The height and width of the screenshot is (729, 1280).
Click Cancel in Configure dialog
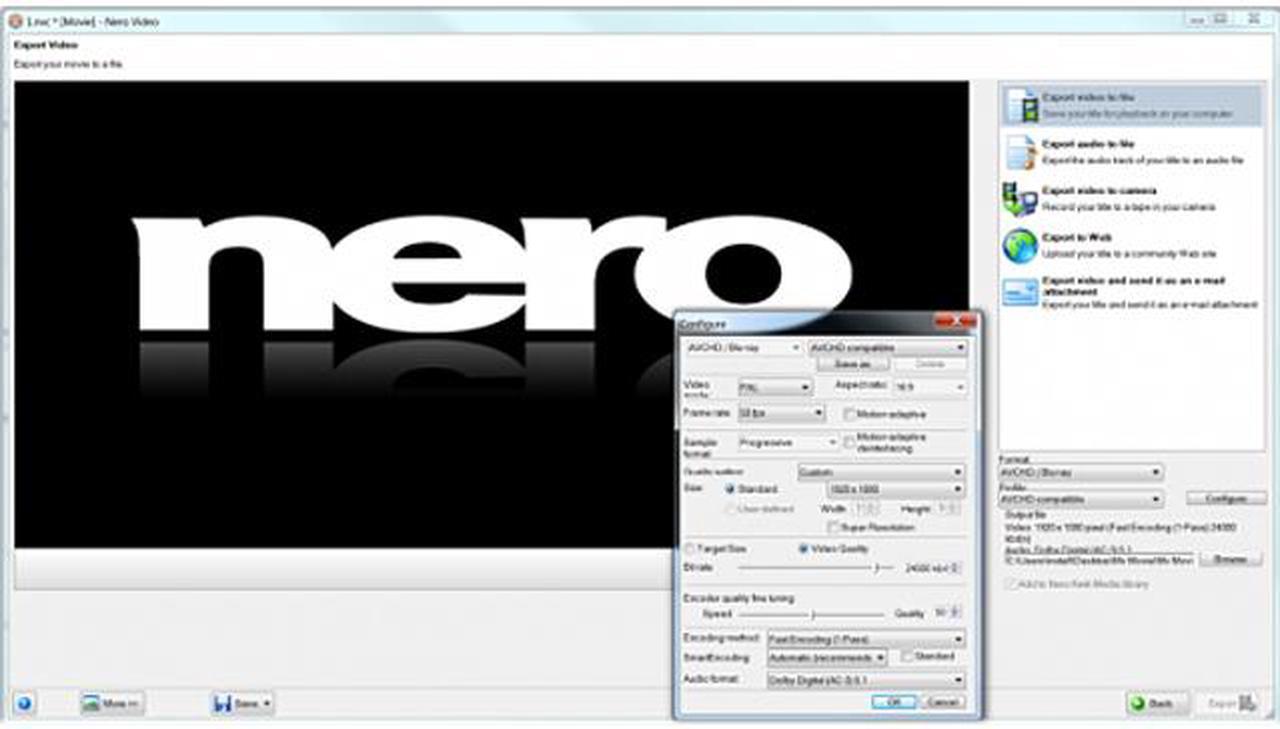[x=943, y=702]
